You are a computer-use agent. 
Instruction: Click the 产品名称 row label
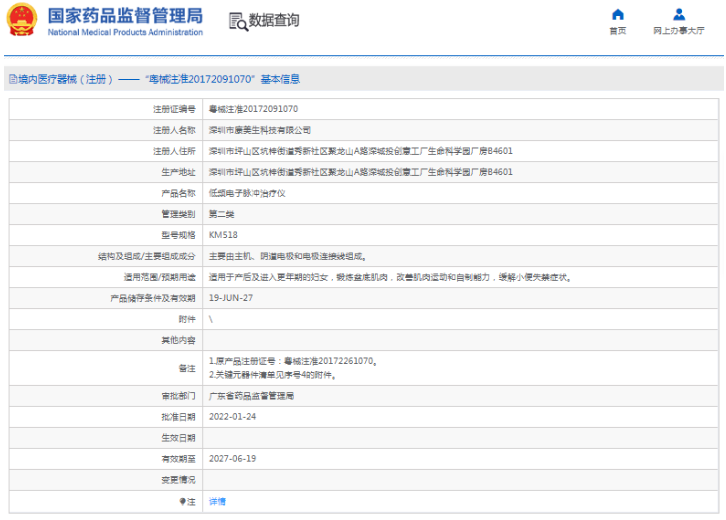179,193
